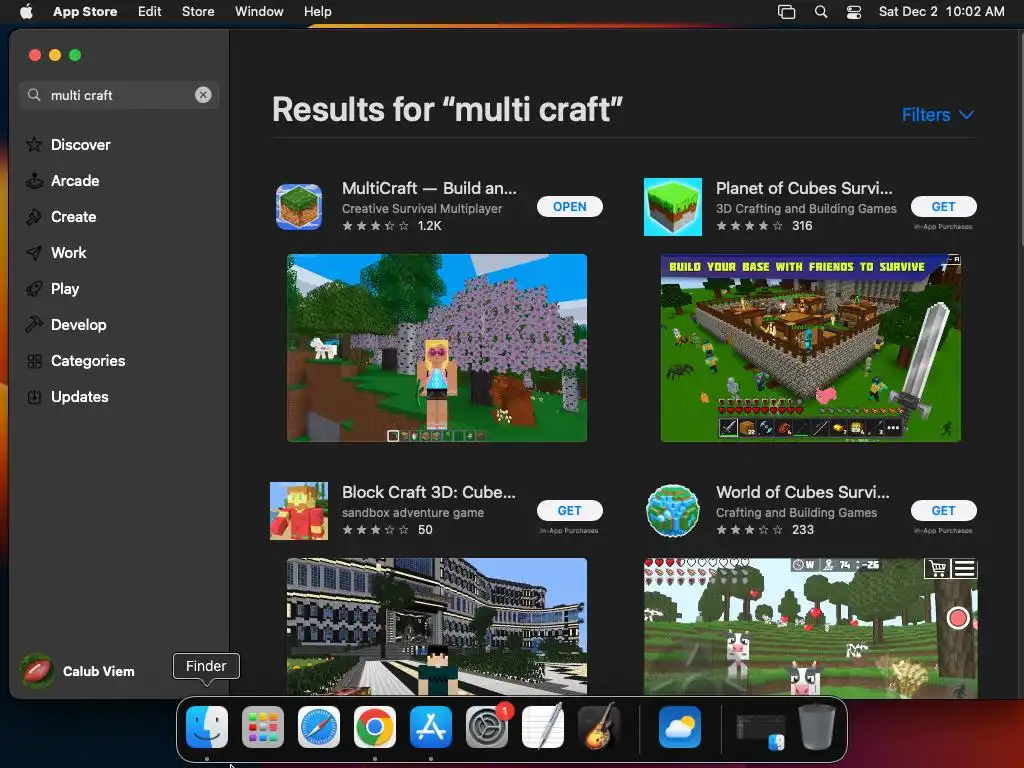Expand the Filters dropdown
1024x768 pixels.
pos(938,115)
